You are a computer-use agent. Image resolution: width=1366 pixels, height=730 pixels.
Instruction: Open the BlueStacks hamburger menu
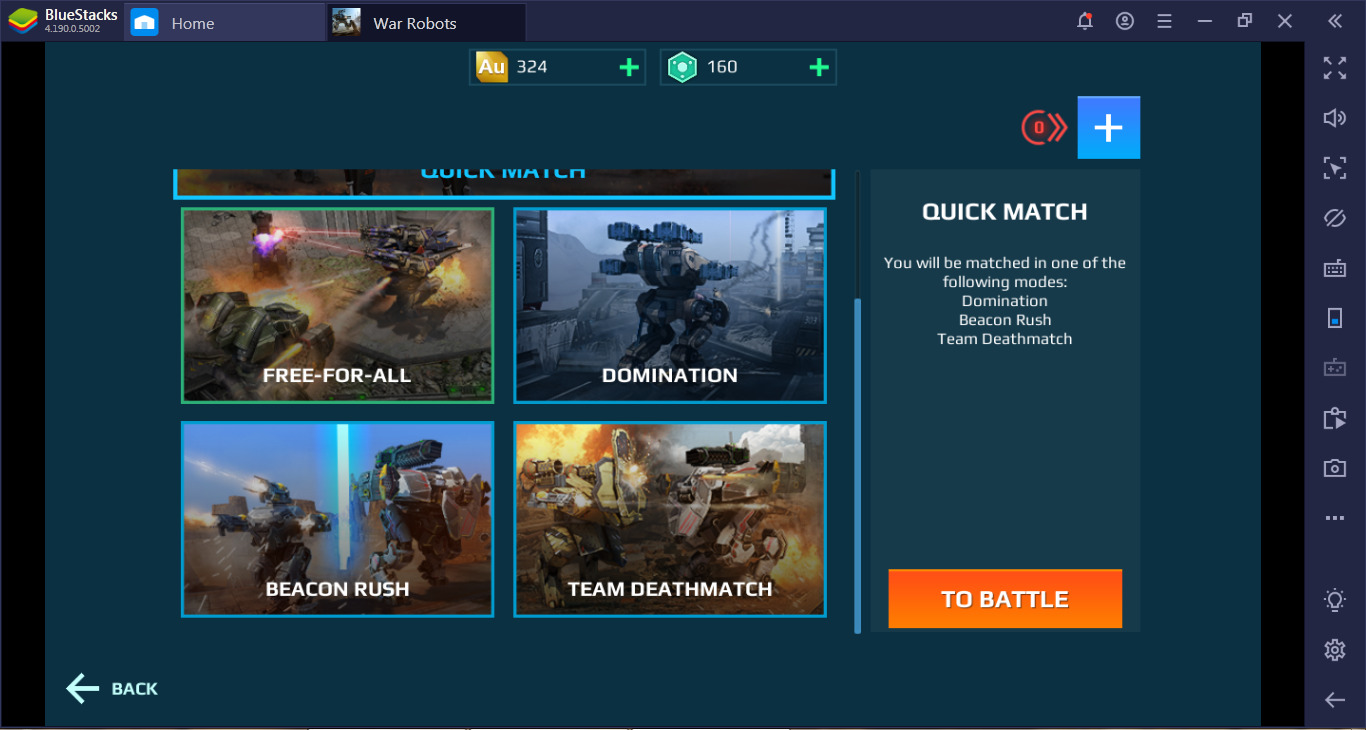coord(1164,21)
